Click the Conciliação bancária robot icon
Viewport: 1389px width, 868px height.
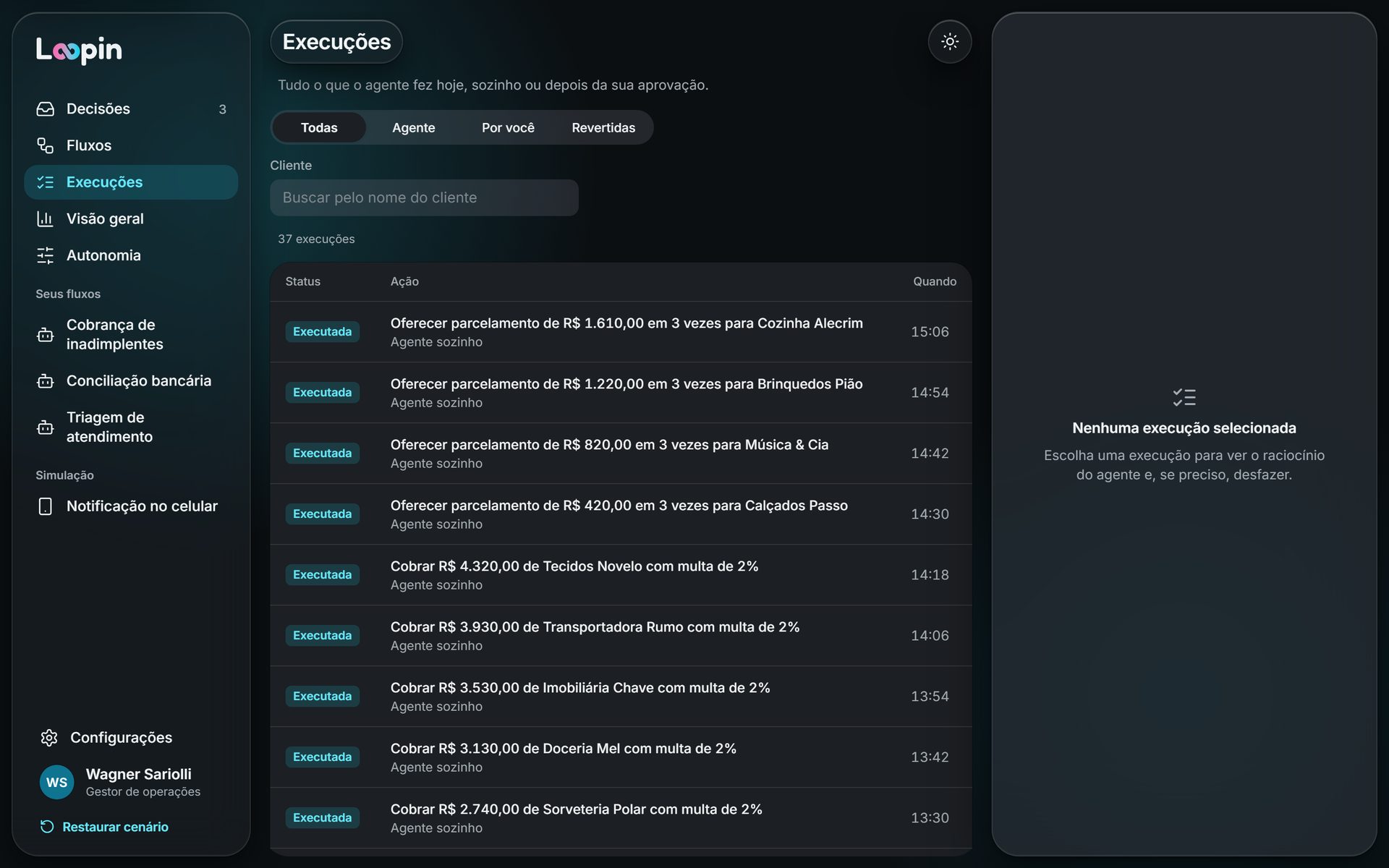coord(45,380)
